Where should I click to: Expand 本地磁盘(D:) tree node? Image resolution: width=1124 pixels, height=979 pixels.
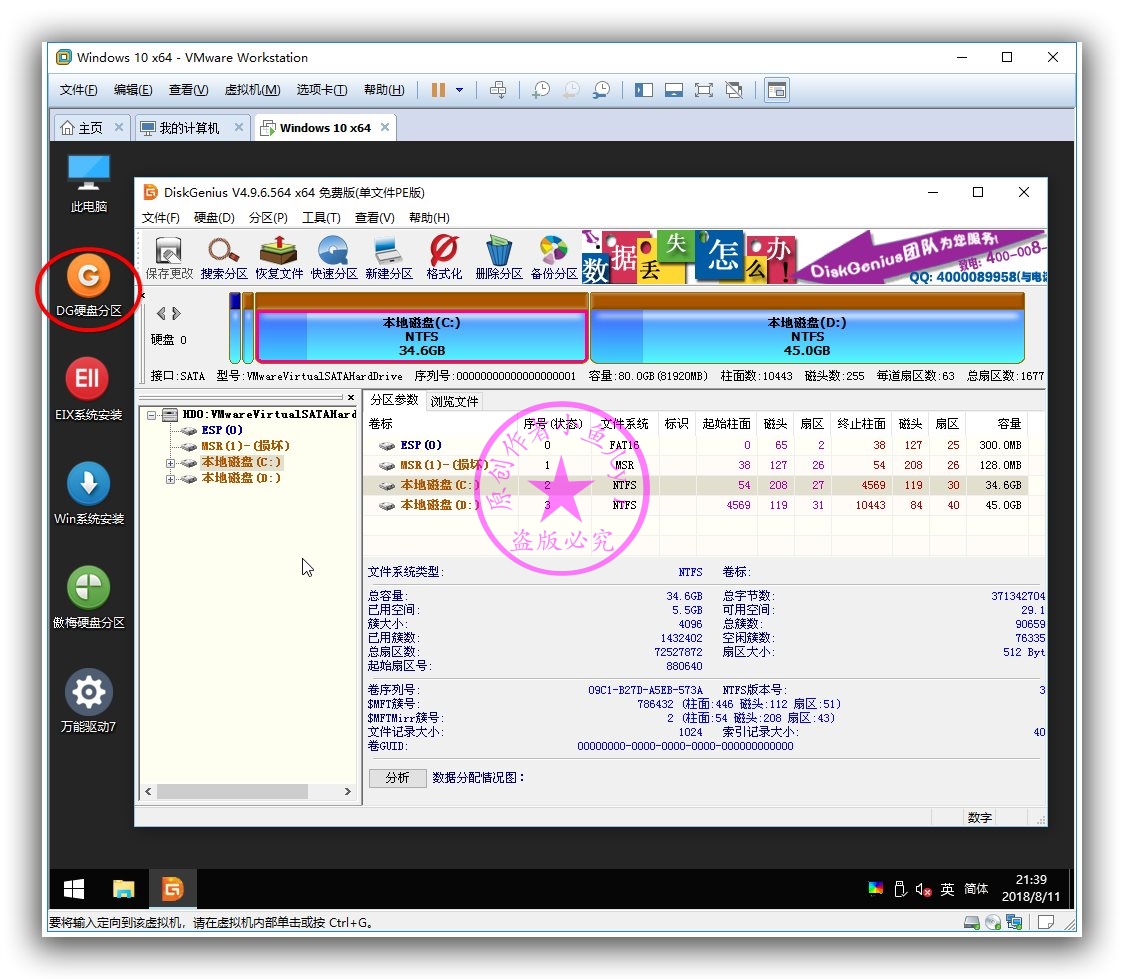(170, 479)
